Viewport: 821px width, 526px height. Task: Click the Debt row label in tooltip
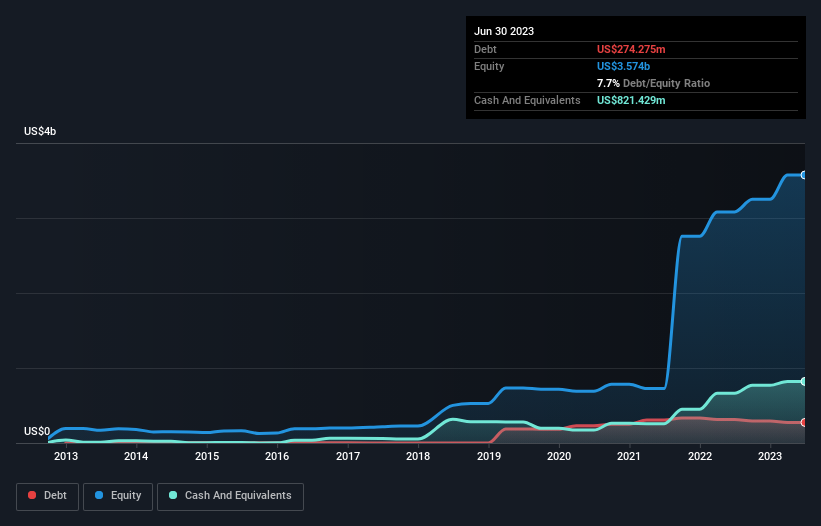pyautogui.click(x=485, y=49)
